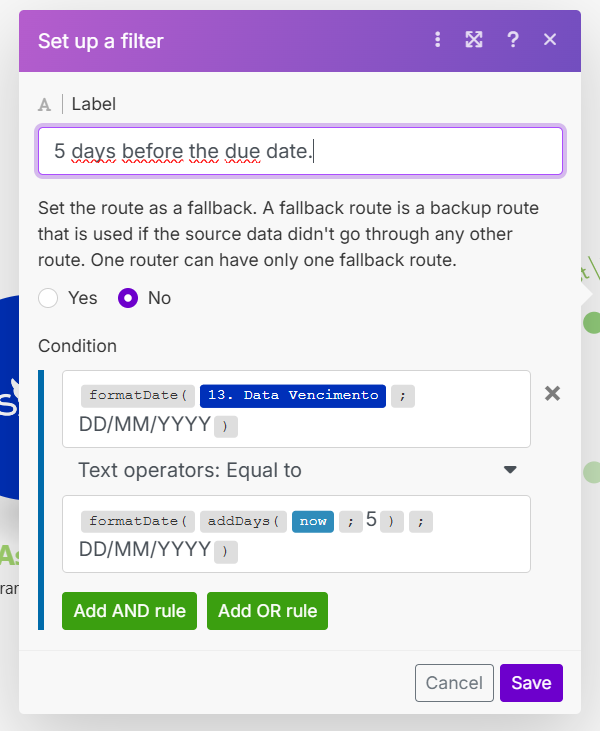
Task: Open the three-dot options menu in header
Action: pyautogui.click(x=437, y=40)
